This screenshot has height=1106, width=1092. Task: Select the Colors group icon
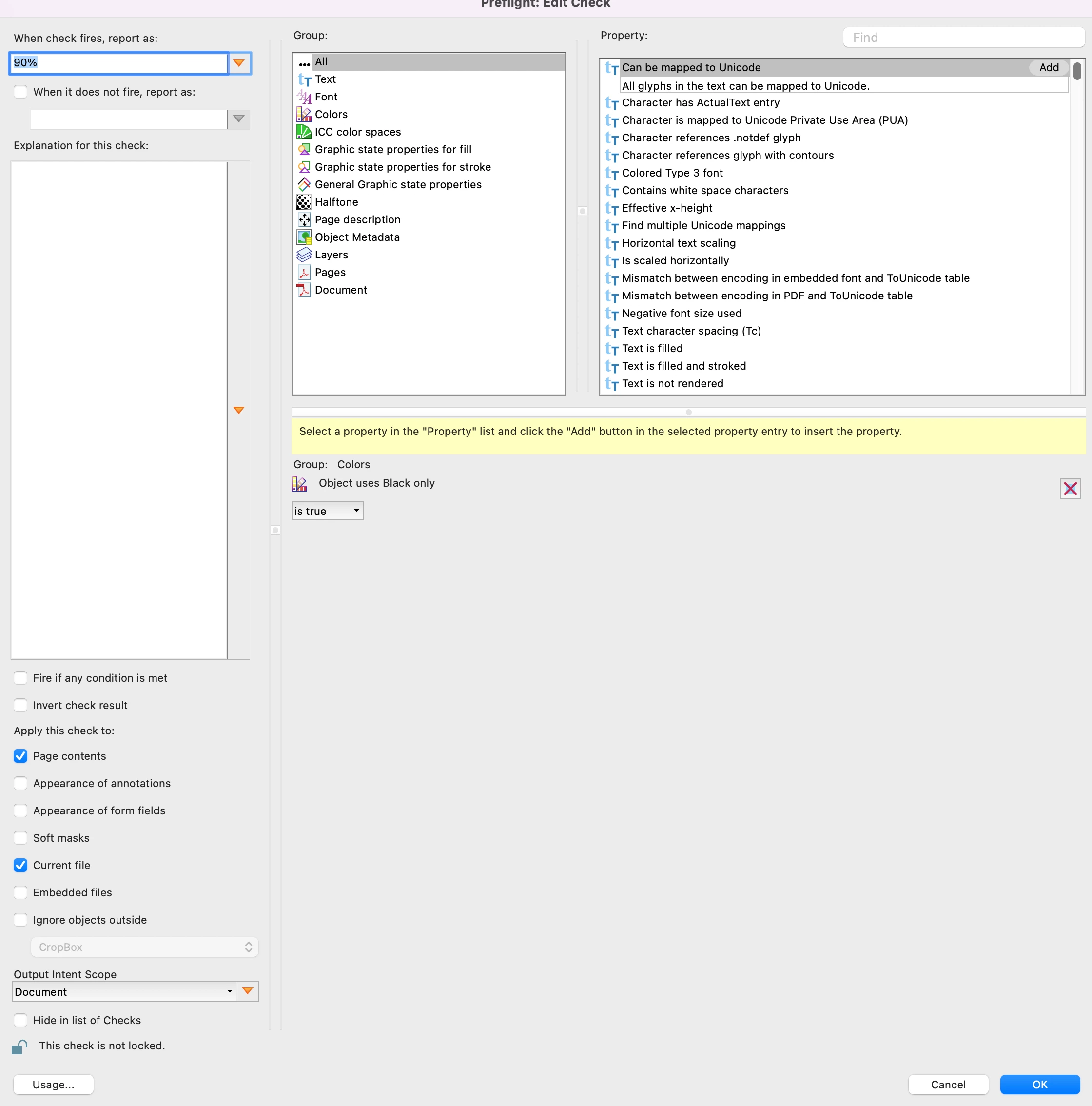304,115
